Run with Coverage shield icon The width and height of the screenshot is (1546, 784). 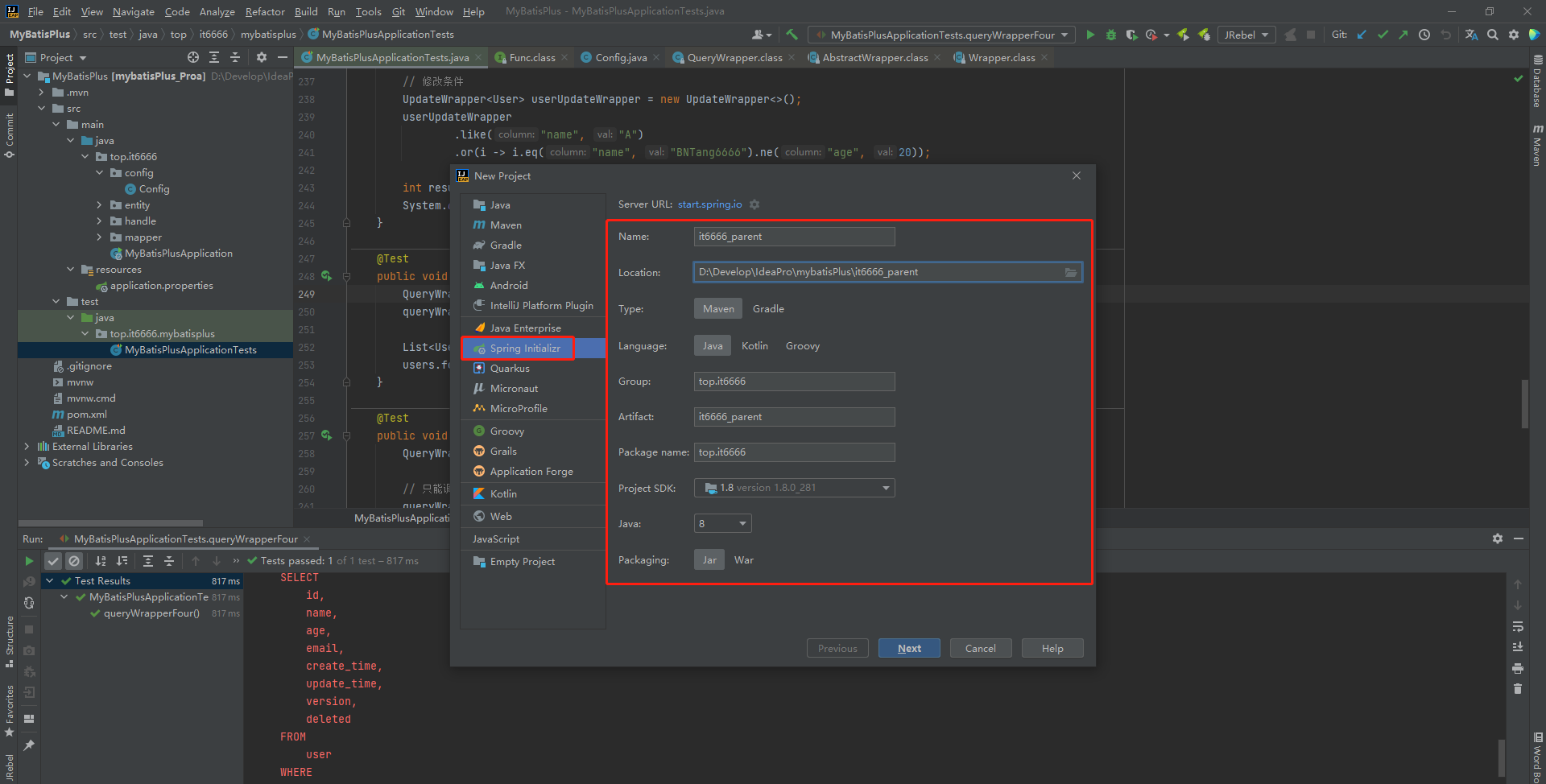click(1131, 35)
